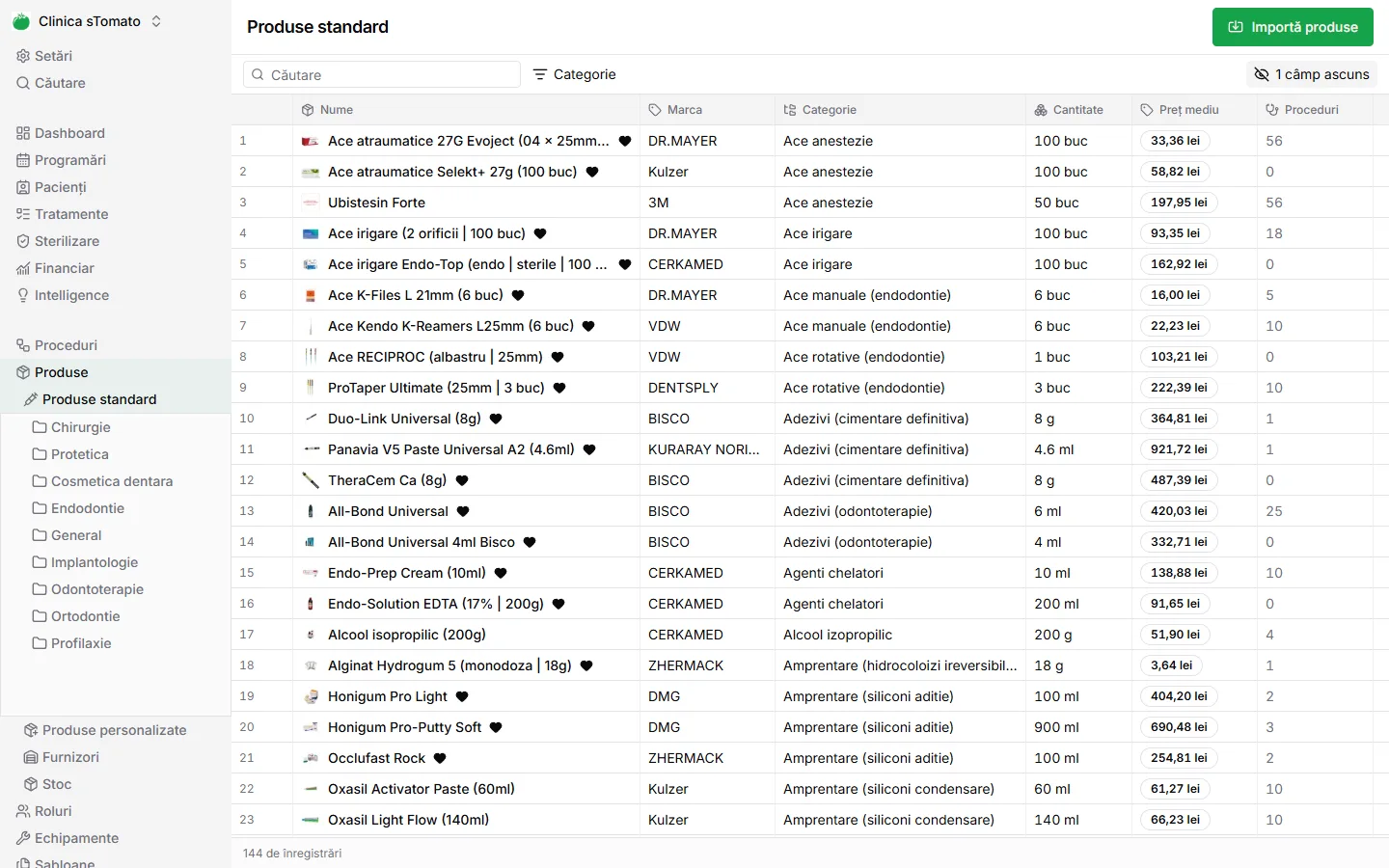Viewport: 1389px width, 868px height.
Task: Click the heart icon beside Ace K-Files L 21mm
Action: 518,295
